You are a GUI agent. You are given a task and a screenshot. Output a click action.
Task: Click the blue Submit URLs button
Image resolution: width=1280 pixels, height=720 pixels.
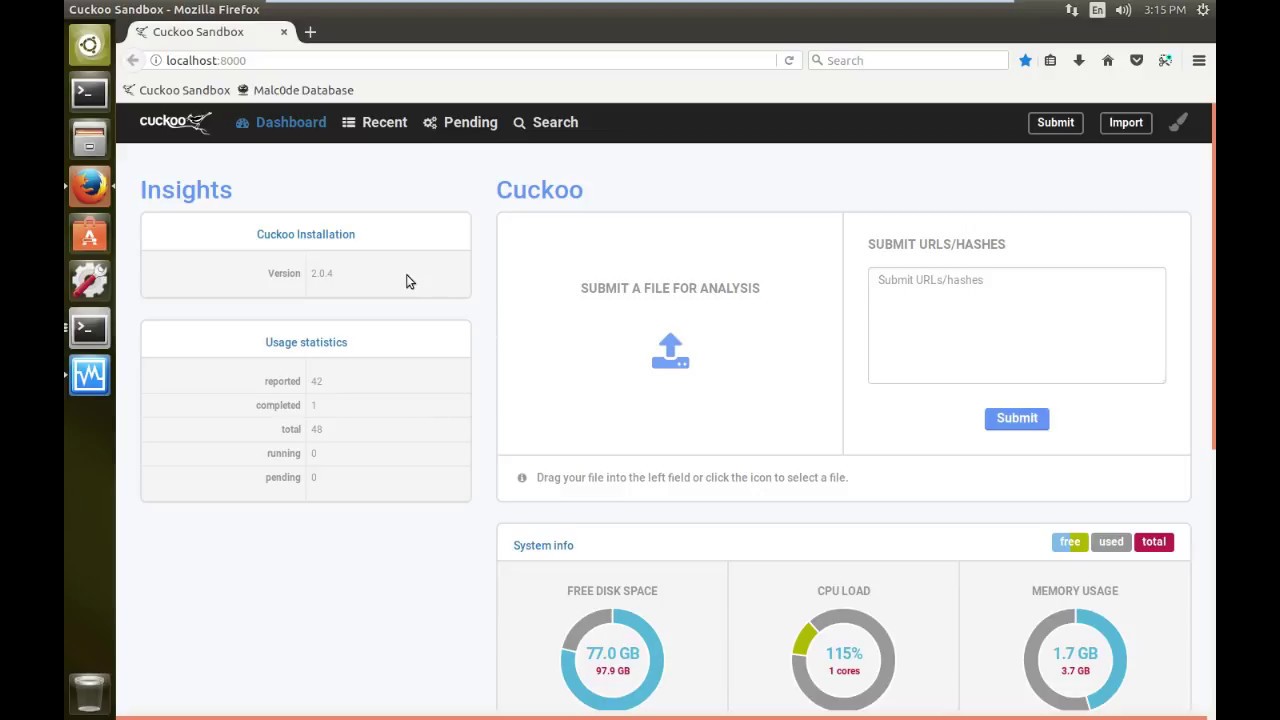click(x=1017, y=418)
